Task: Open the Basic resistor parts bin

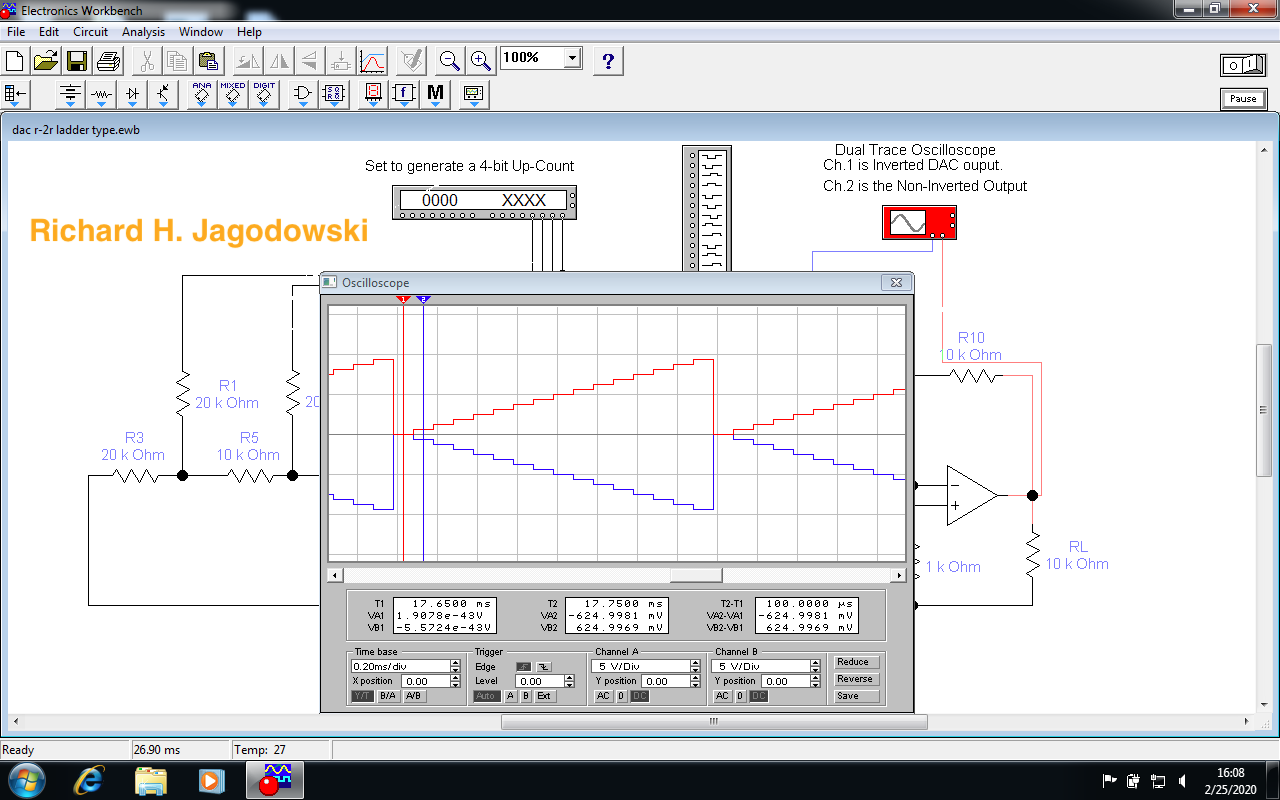Action: (101, 95)
